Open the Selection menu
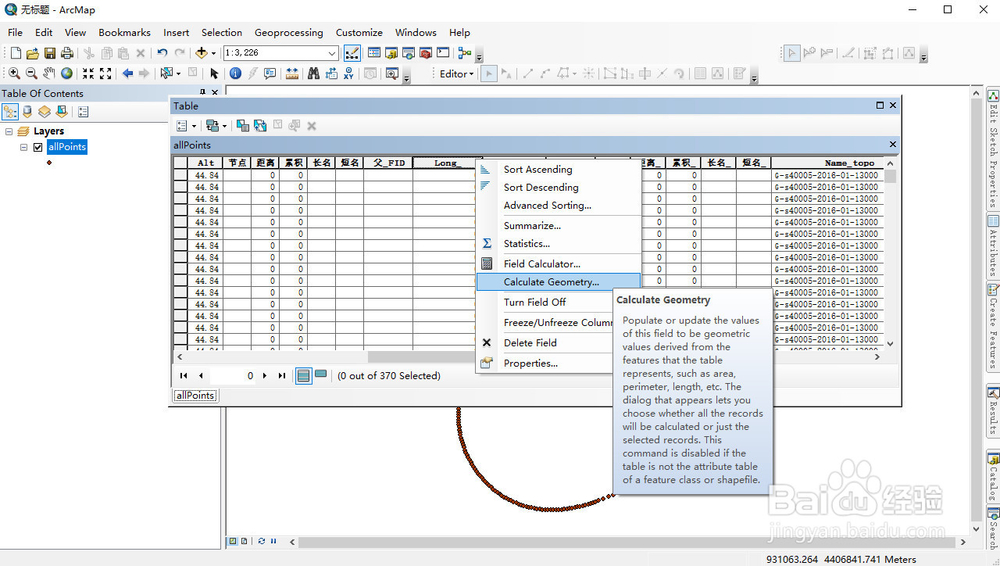 (x=221, y=33)
